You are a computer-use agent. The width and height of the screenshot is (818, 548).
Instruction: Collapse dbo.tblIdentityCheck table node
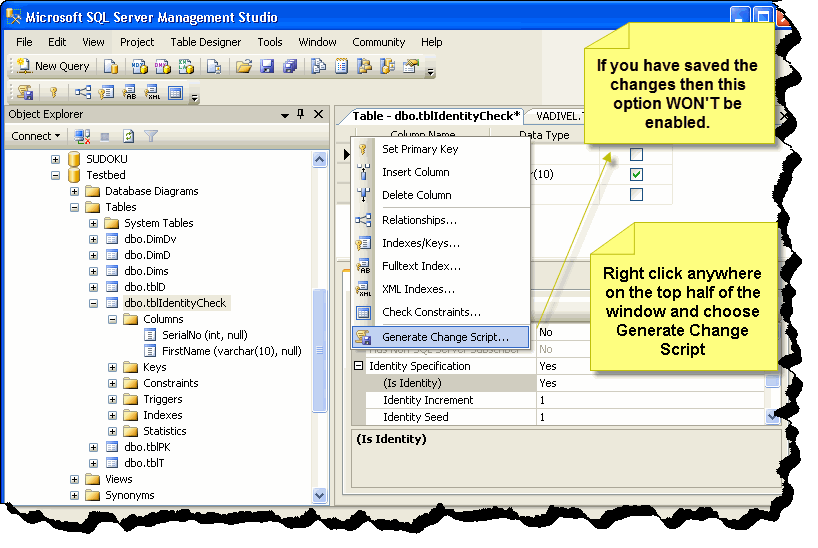pos(93,303)
